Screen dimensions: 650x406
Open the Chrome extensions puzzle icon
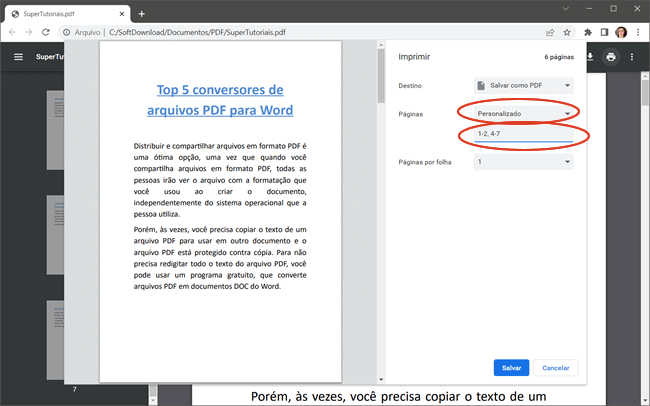pos(586,32)
